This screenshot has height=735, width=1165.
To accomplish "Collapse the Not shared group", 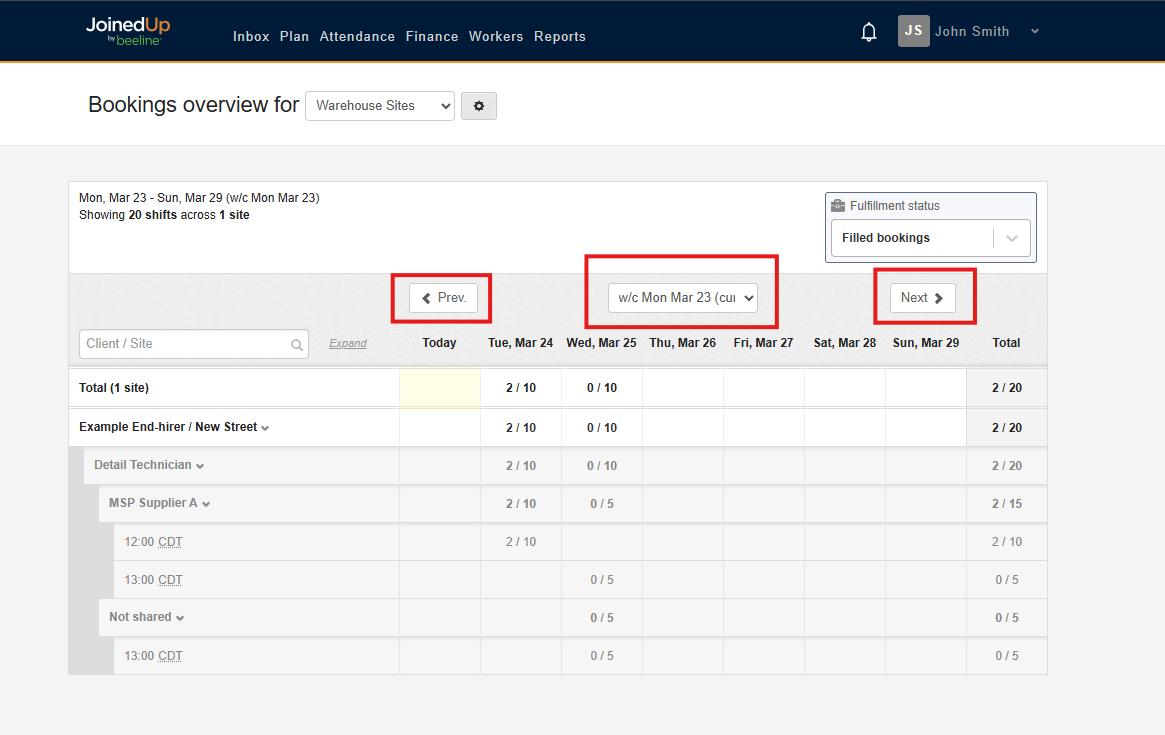I will pyautogui.click(x=180, y=618).
